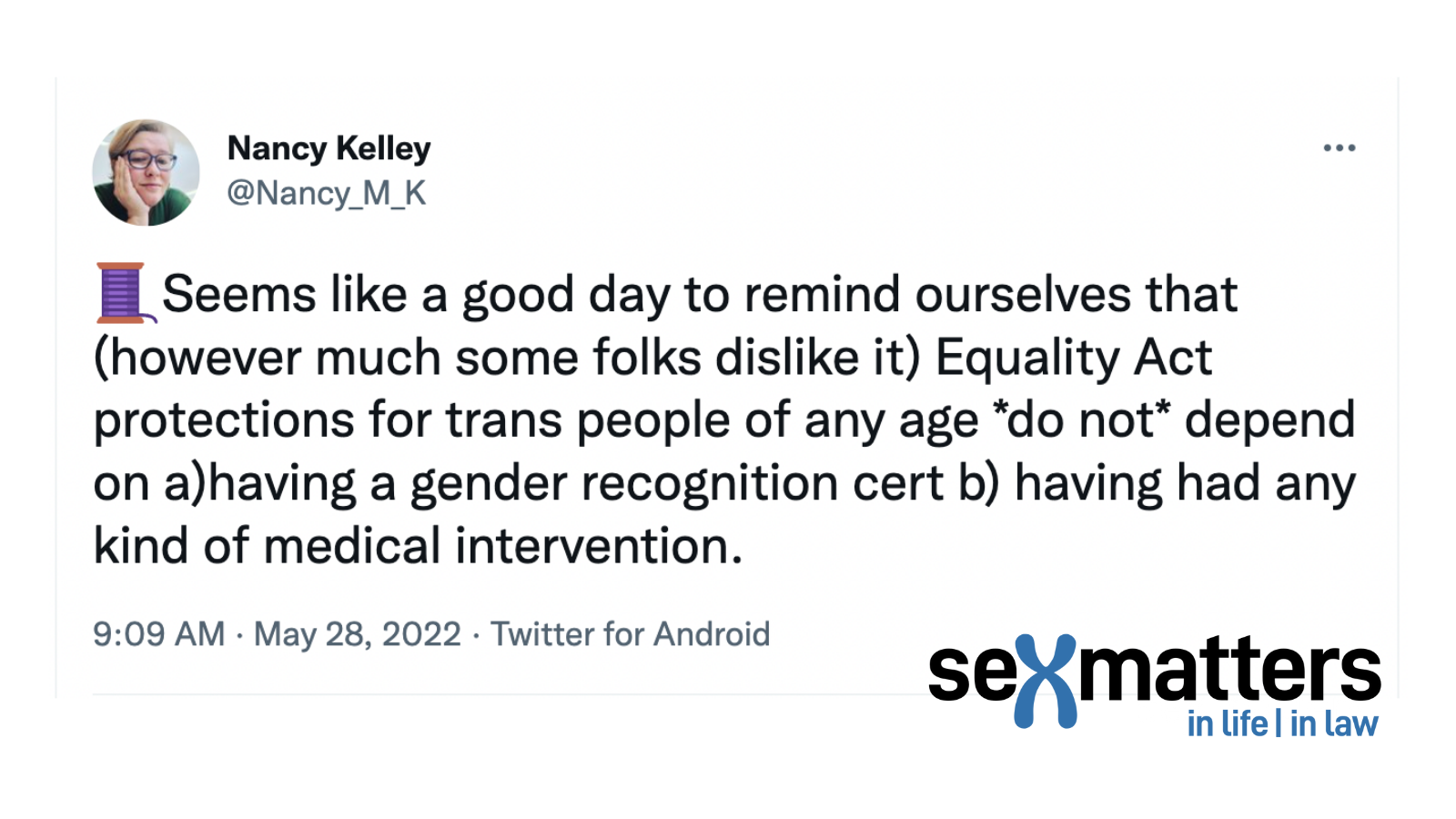
Task: Click the blue X chromosome logo icon
Action: coord(1046,681)
